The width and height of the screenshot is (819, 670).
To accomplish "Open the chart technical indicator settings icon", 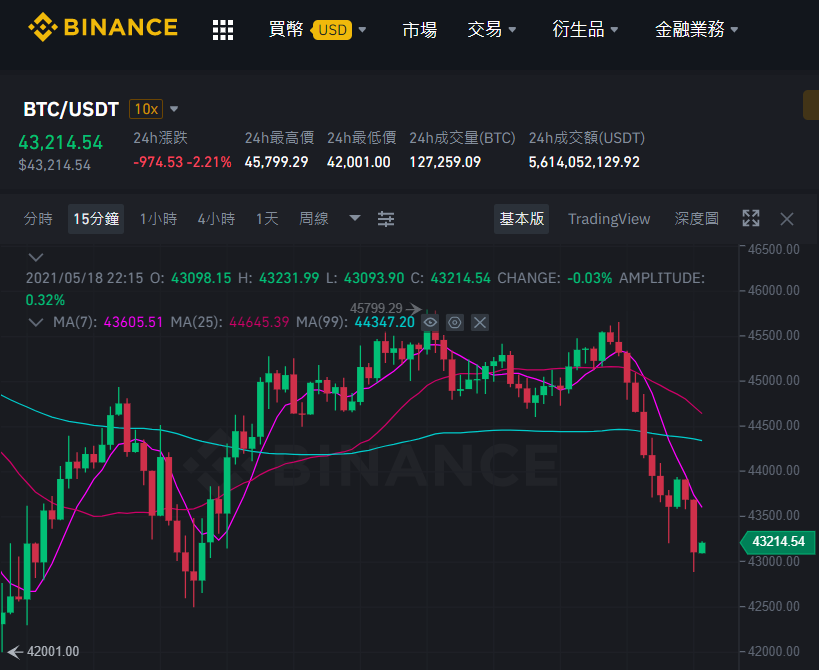I will pos(386,219).
